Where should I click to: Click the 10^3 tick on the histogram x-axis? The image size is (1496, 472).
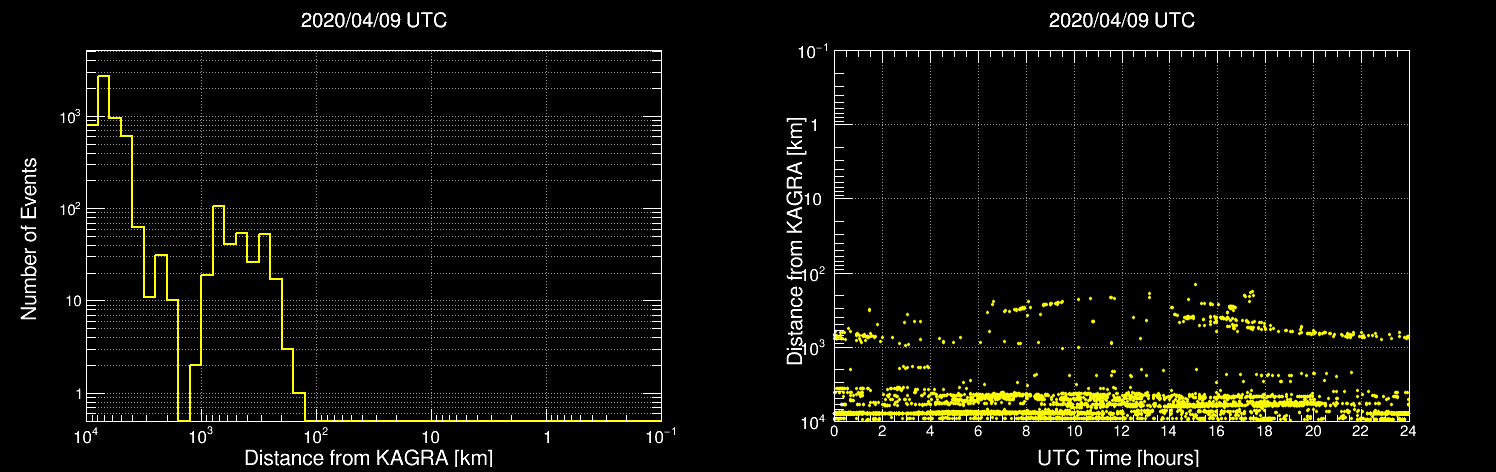click(x=201, y=437)
